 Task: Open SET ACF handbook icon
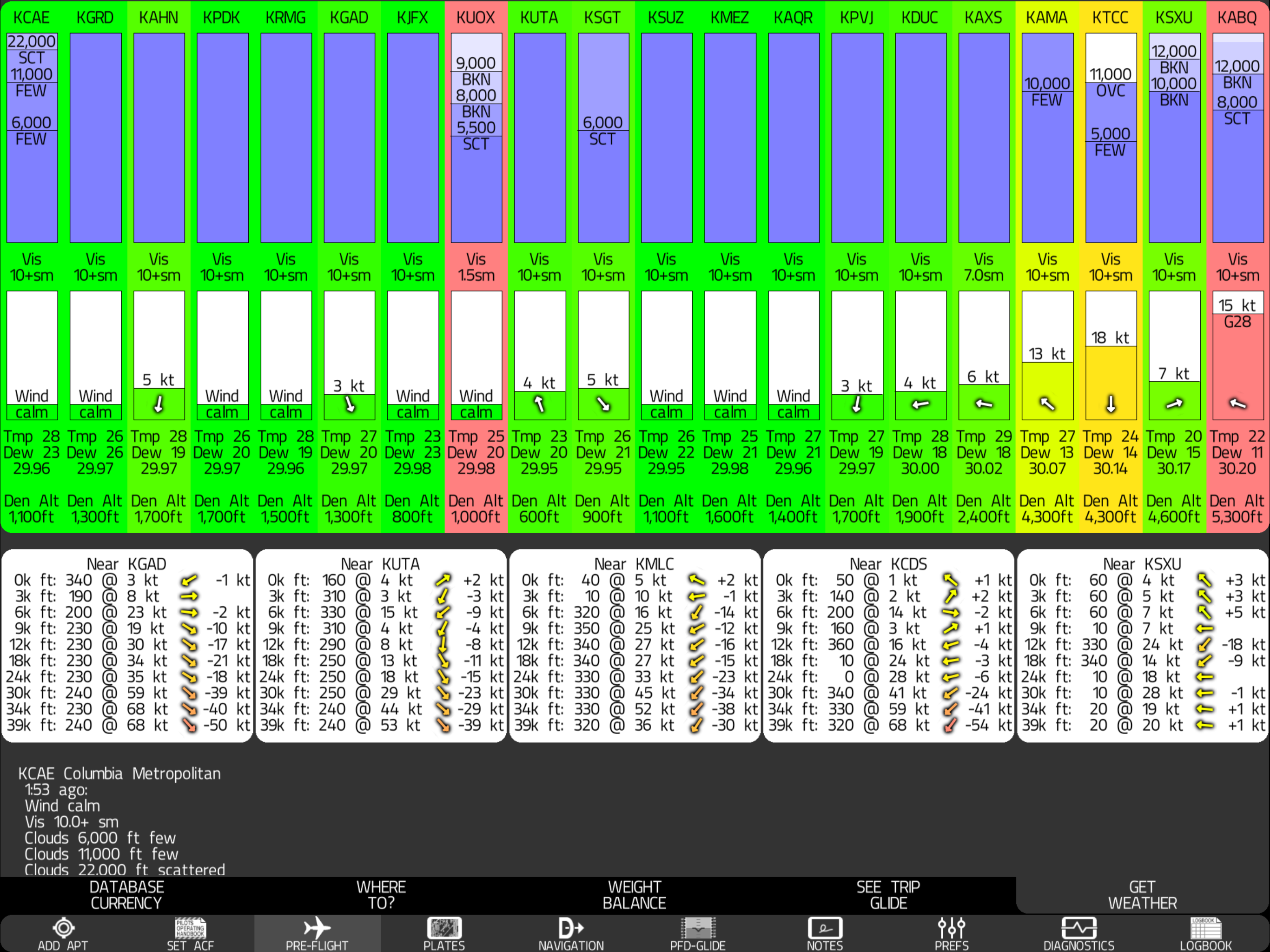(x=190, y=928)
